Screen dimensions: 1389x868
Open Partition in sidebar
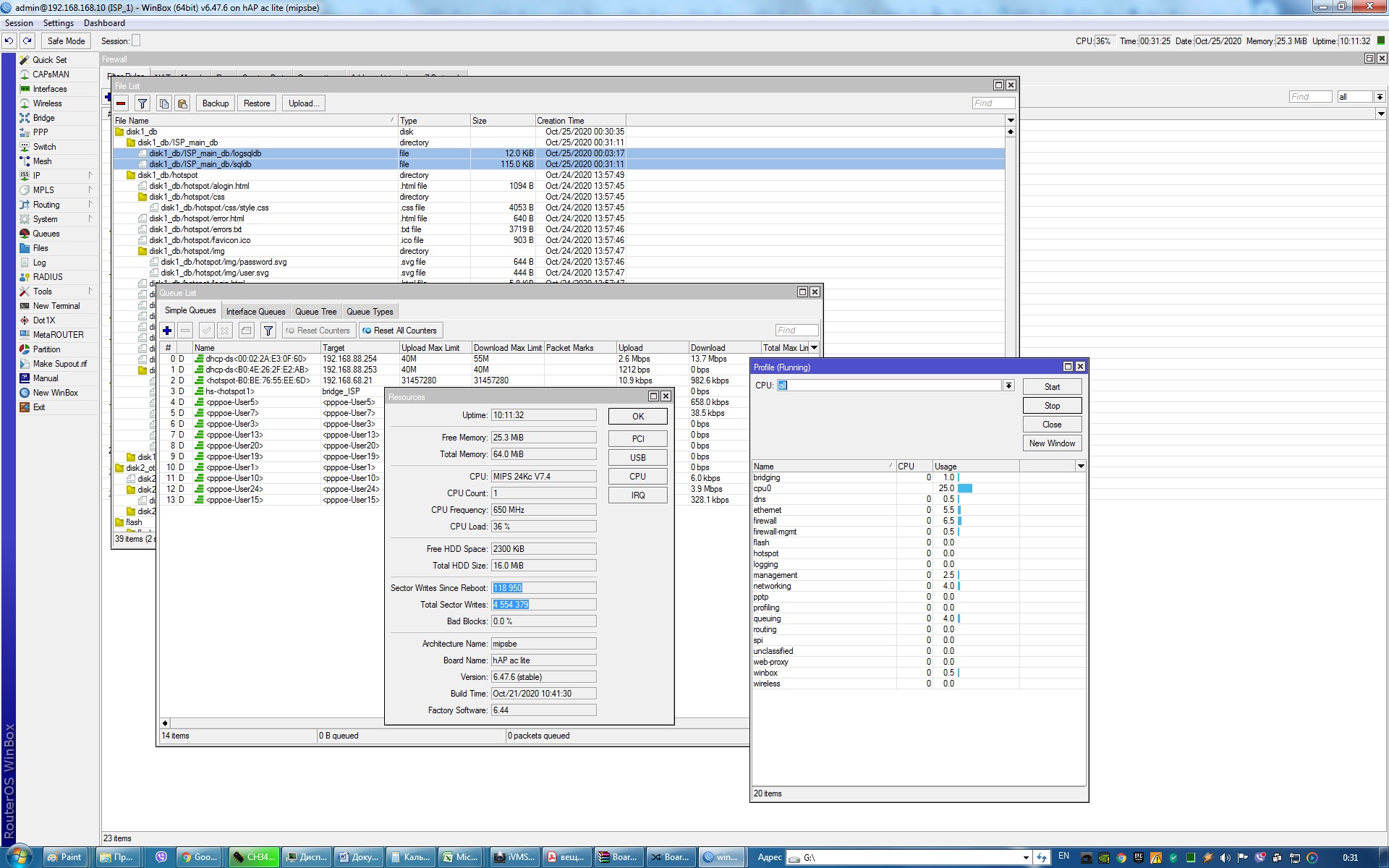point(46,349)
